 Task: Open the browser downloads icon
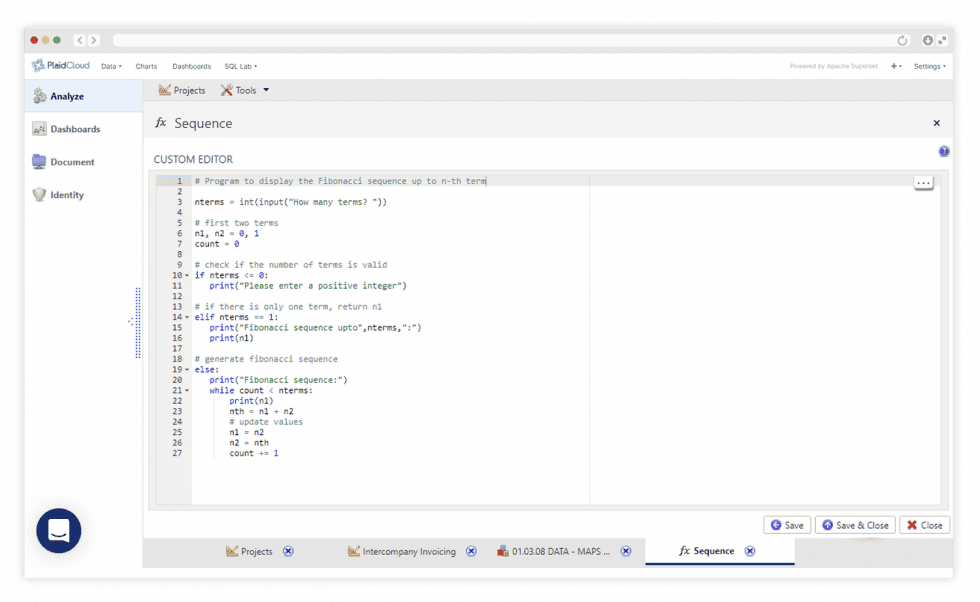(928, 40)
